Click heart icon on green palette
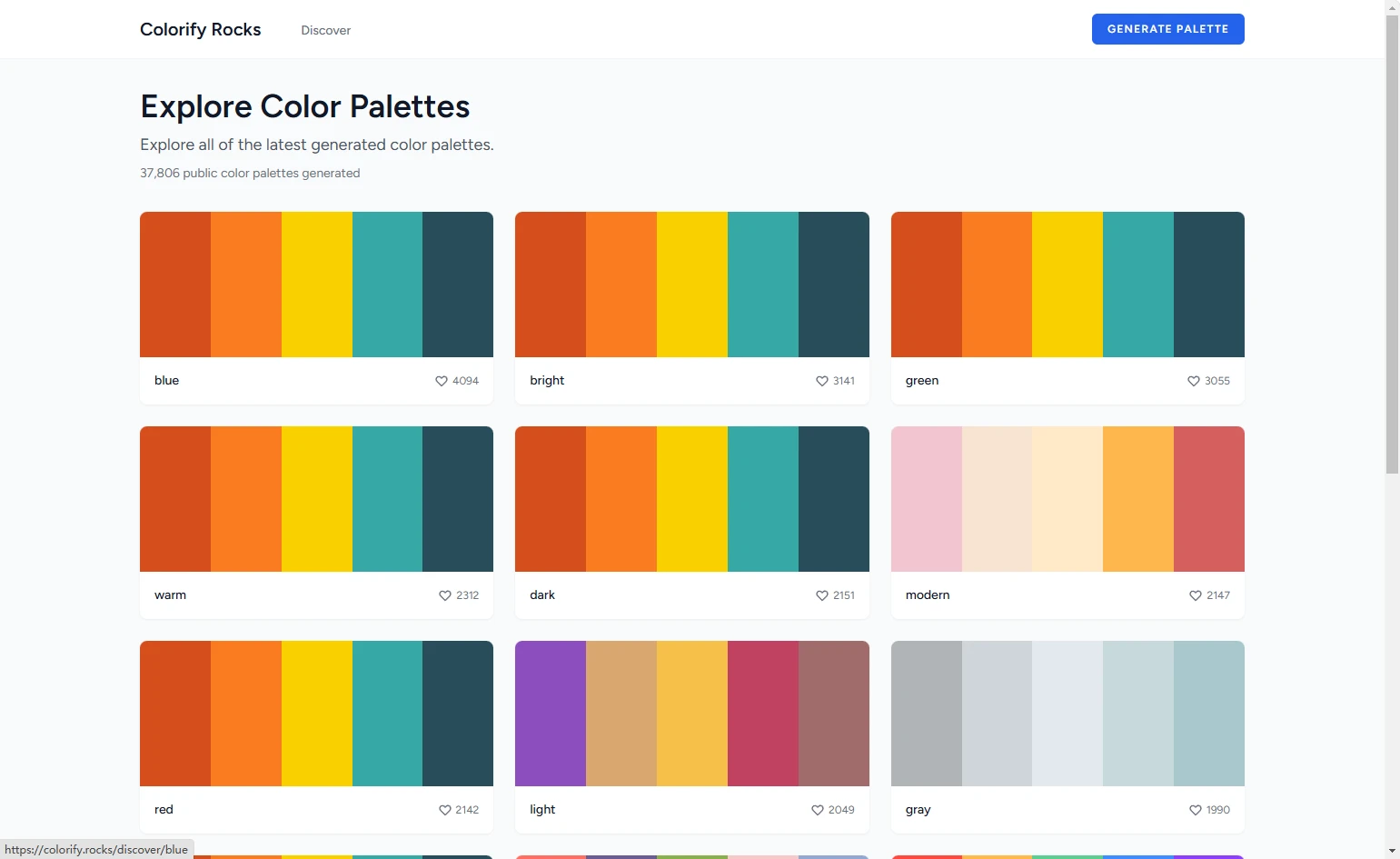 [x=1194, y=381]
